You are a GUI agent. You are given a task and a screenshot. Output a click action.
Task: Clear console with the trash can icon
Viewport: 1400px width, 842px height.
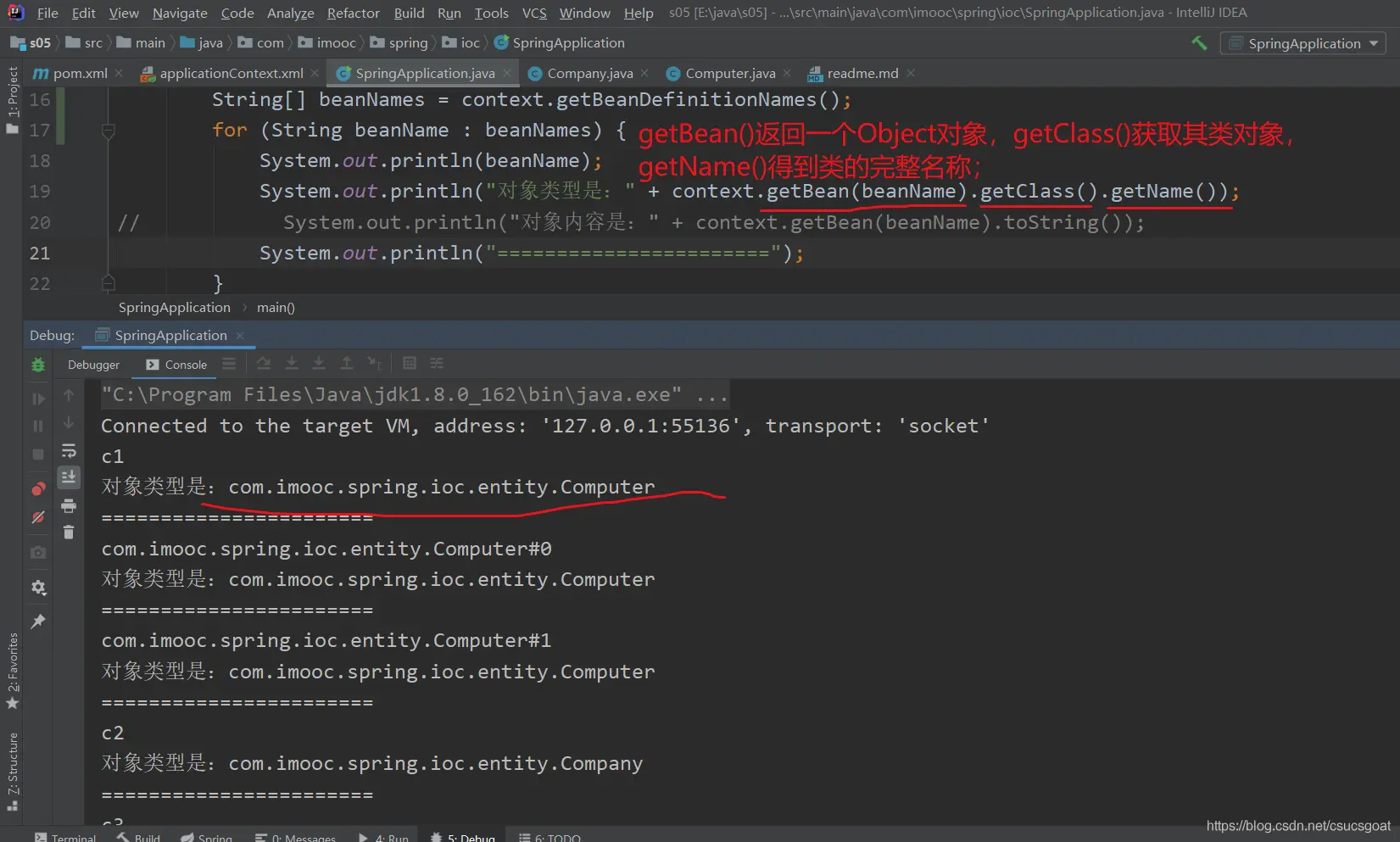(x=69, y=533)
